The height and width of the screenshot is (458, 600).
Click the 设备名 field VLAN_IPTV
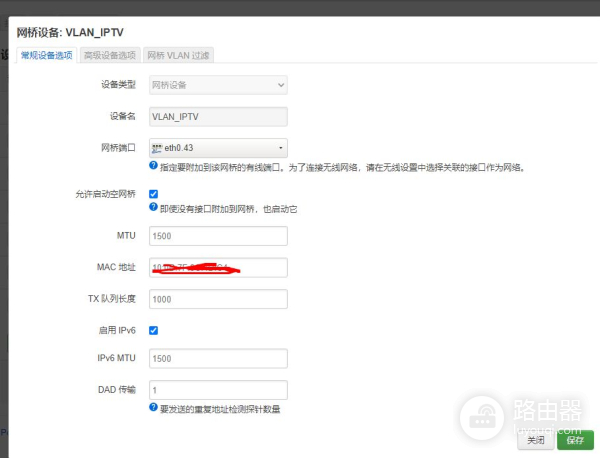218,117
